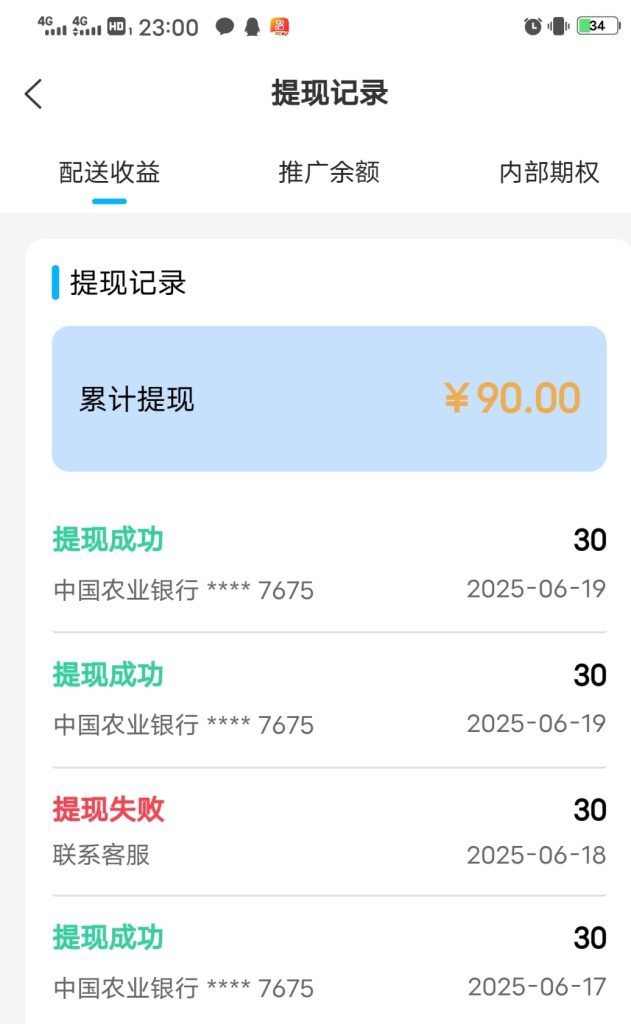The image size is (631, 1024).
Task: Open the first 提现成功 record dated 2025-06-19
Action: 329,565
